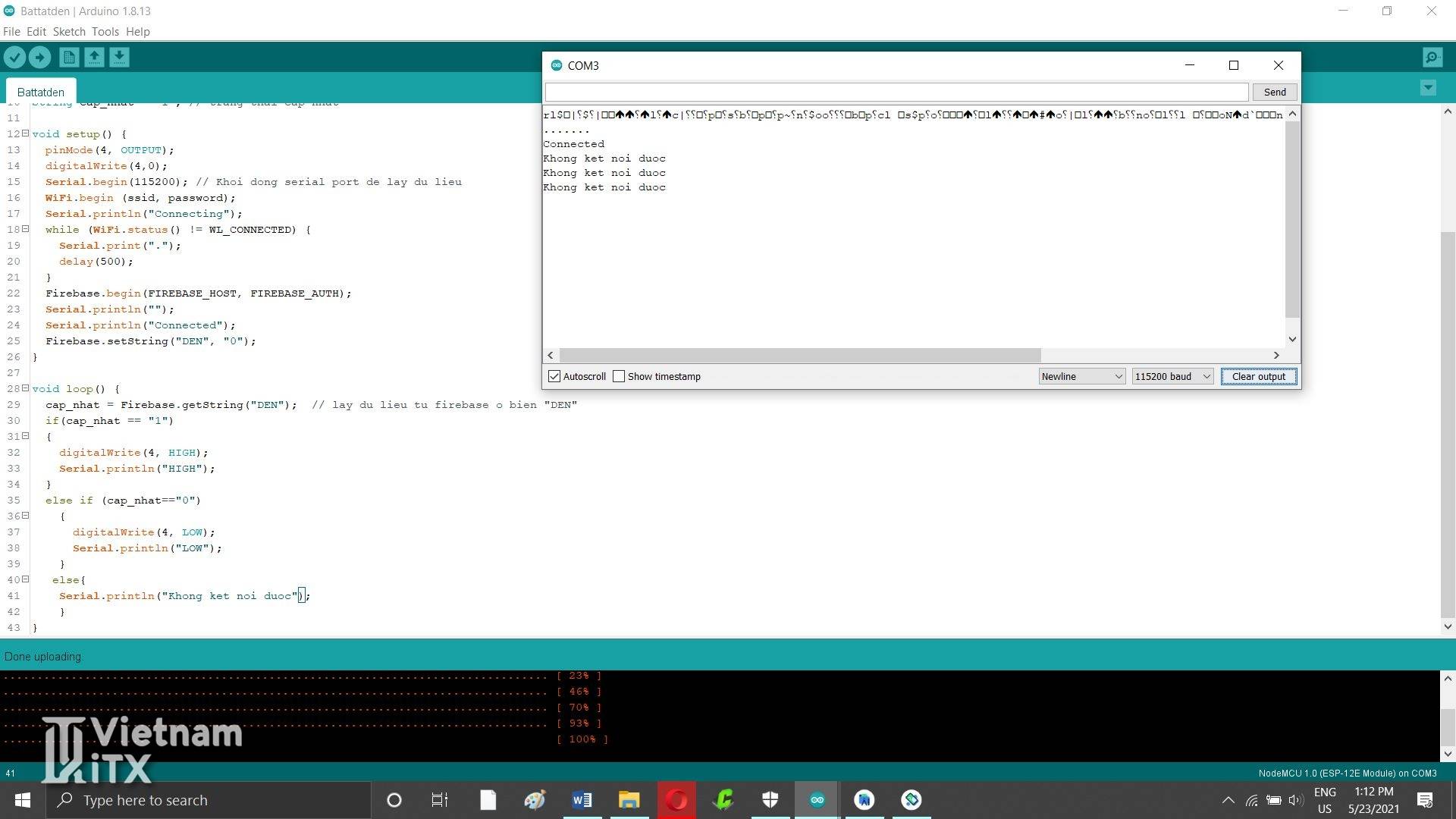Click the Send button
Image resolution: width=1456 pixels, height=819 pixels.
[1274, 92]
